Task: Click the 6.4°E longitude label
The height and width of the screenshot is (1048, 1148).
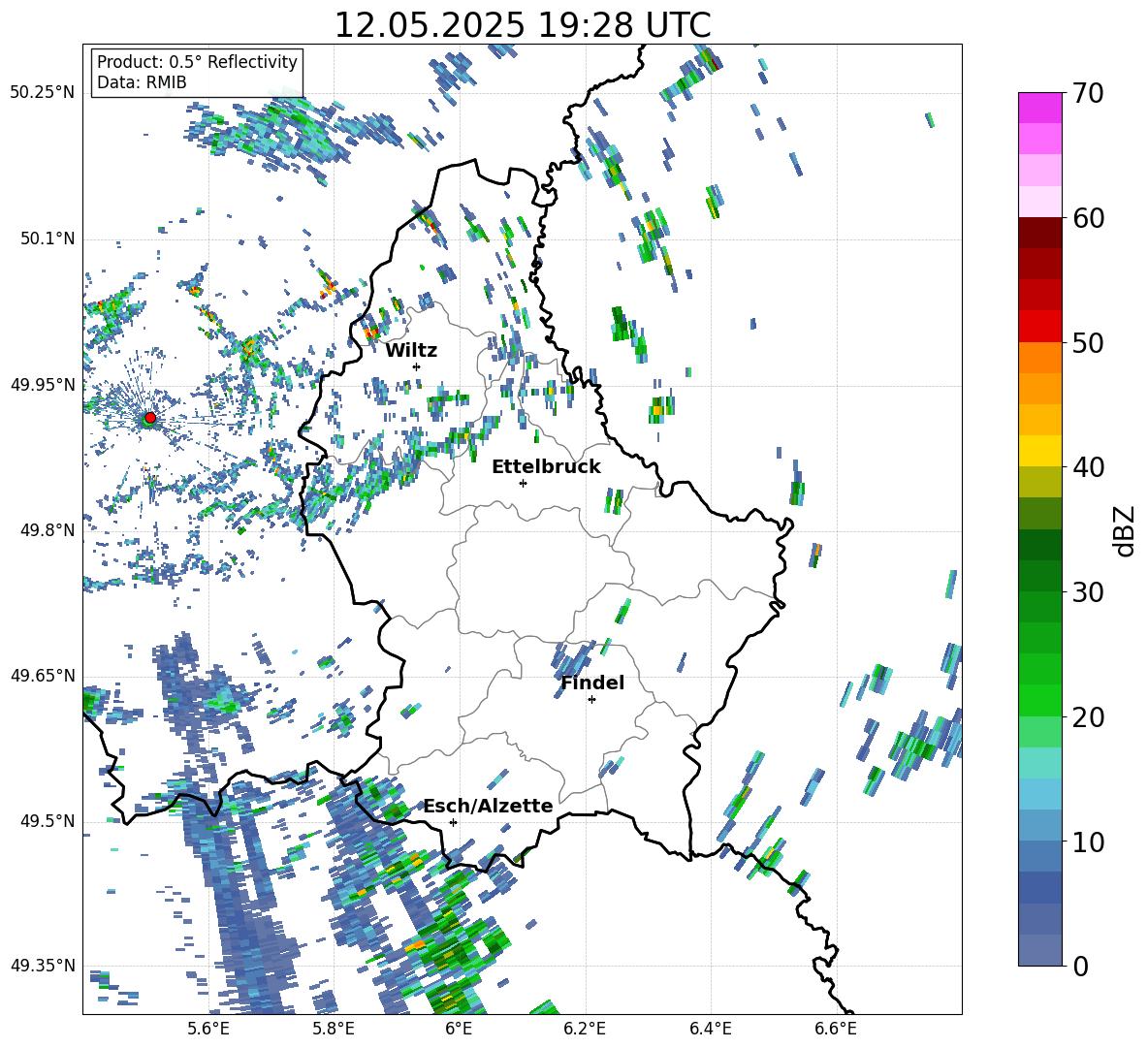Action: pos(711,1030)
